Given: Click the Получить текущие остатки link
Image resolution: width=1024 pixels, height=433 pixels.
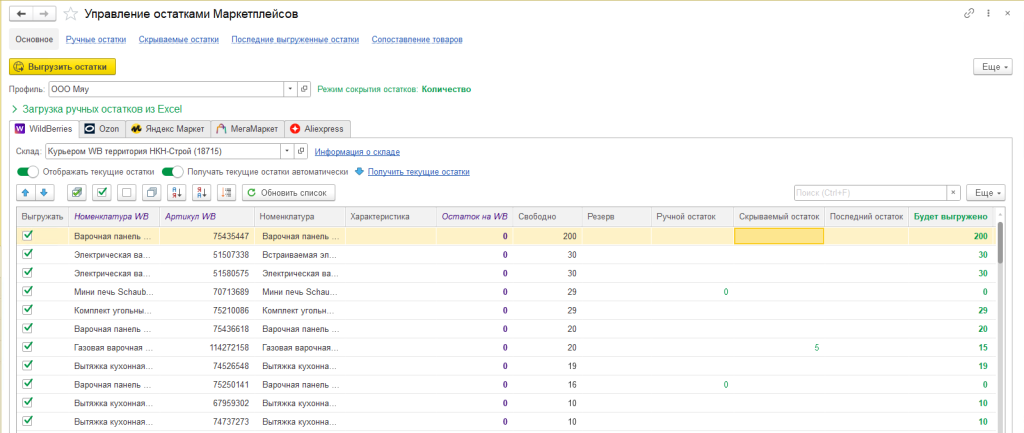Looking at the screenshot, I should pos(419,172).
